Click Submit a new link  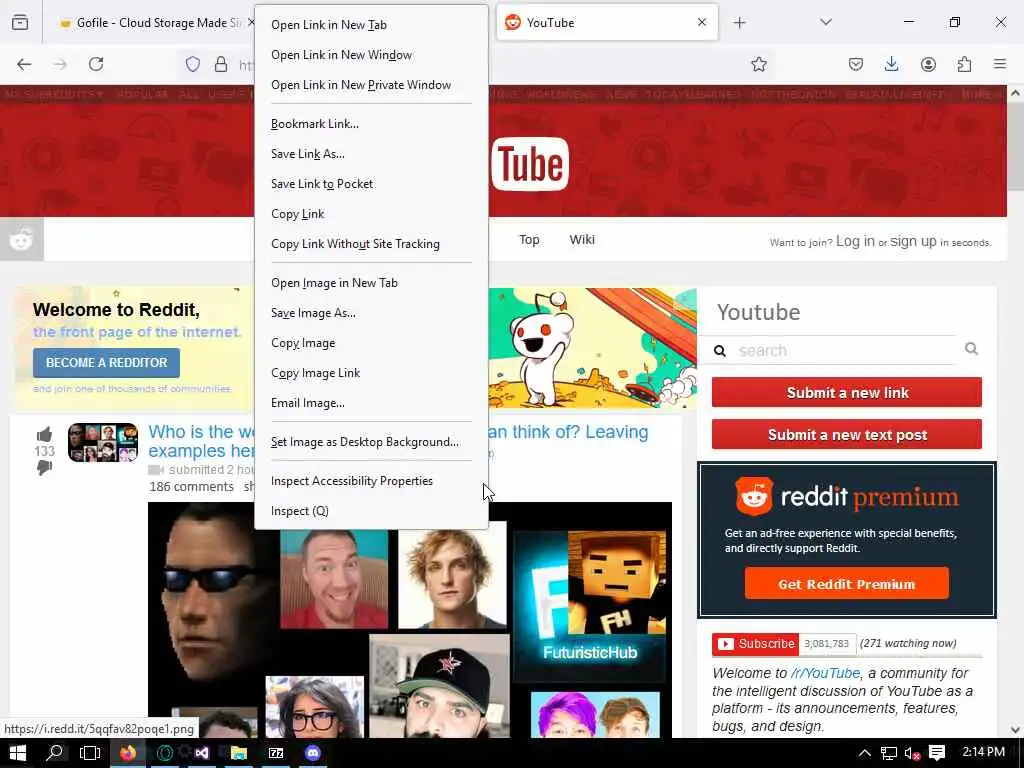(x=847, y=392)
